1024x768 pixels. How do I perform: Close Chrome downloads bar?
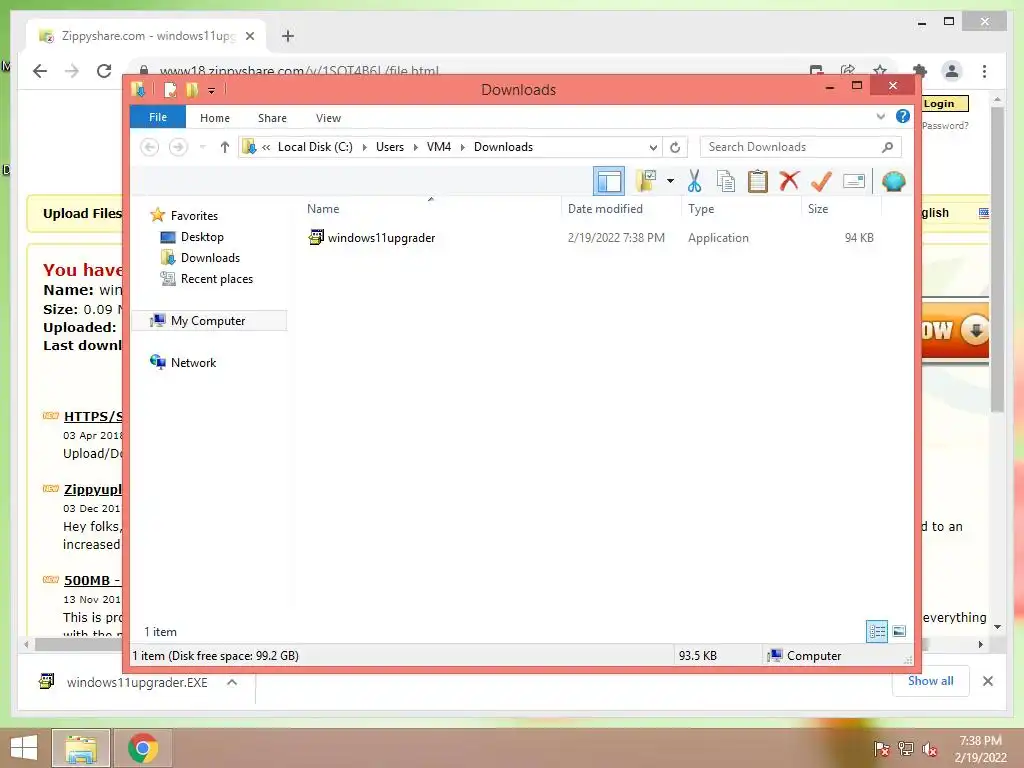coord(987,680)
